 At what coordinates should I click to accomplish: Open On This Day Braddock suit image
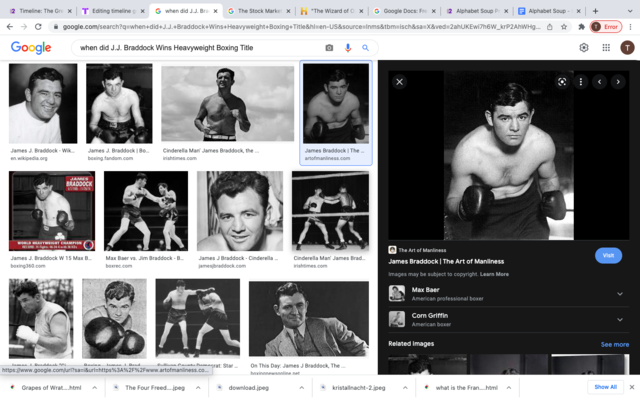click(x=309, y=318)
